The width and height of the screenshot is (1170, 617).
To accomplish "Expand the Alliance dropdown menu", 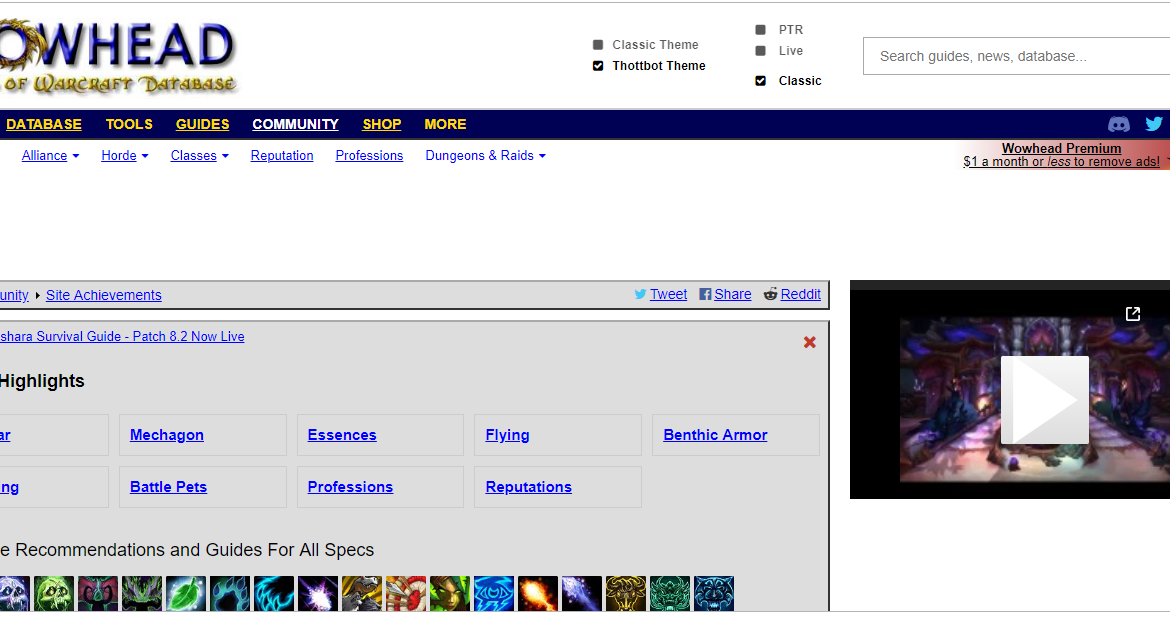I will pos(50,156).
